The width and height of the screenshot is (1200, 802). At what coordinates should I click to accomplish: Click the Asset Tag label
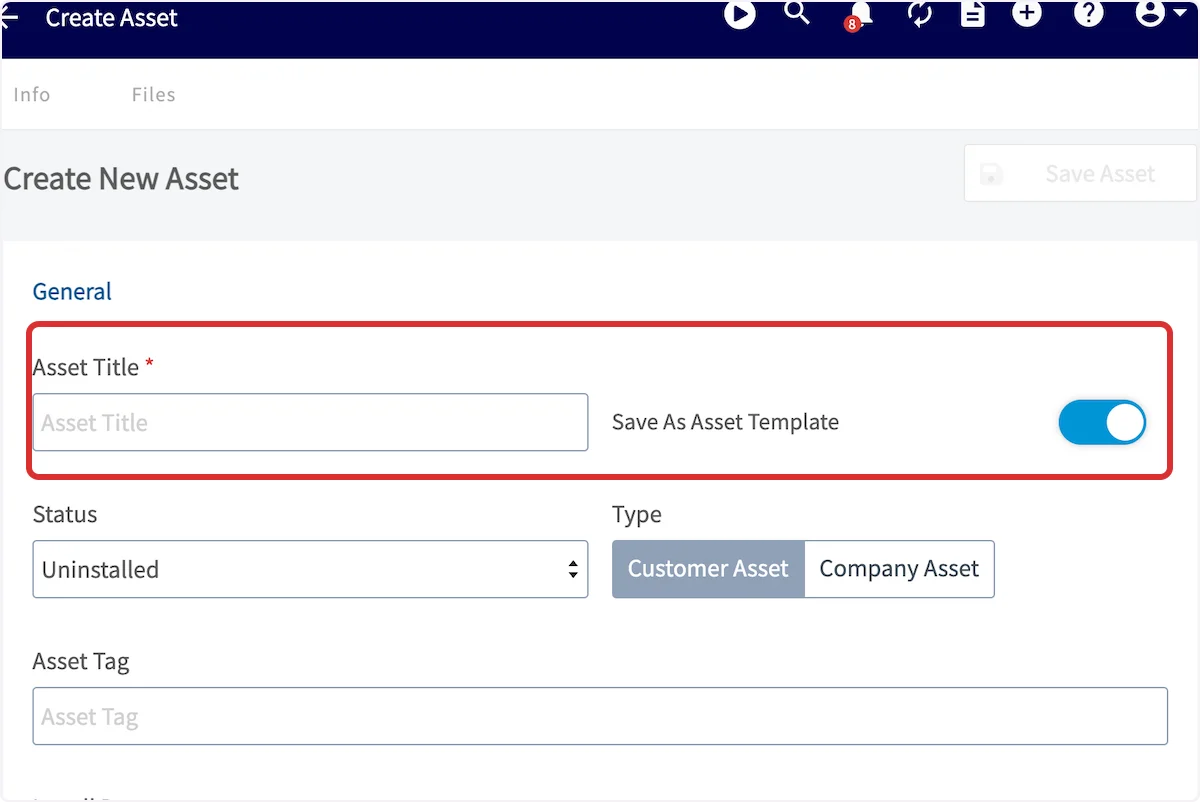pos(81,662)
